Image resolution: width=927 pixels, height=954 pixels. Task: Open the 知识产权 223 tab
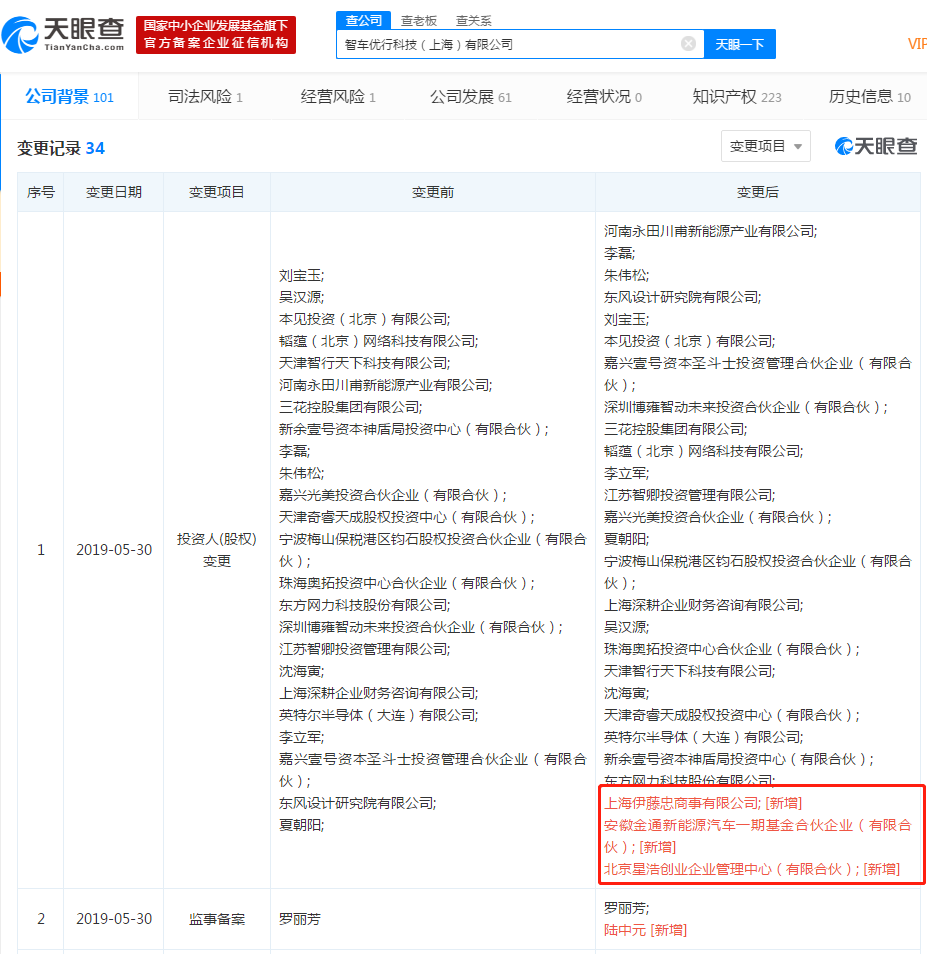point(737,97)
